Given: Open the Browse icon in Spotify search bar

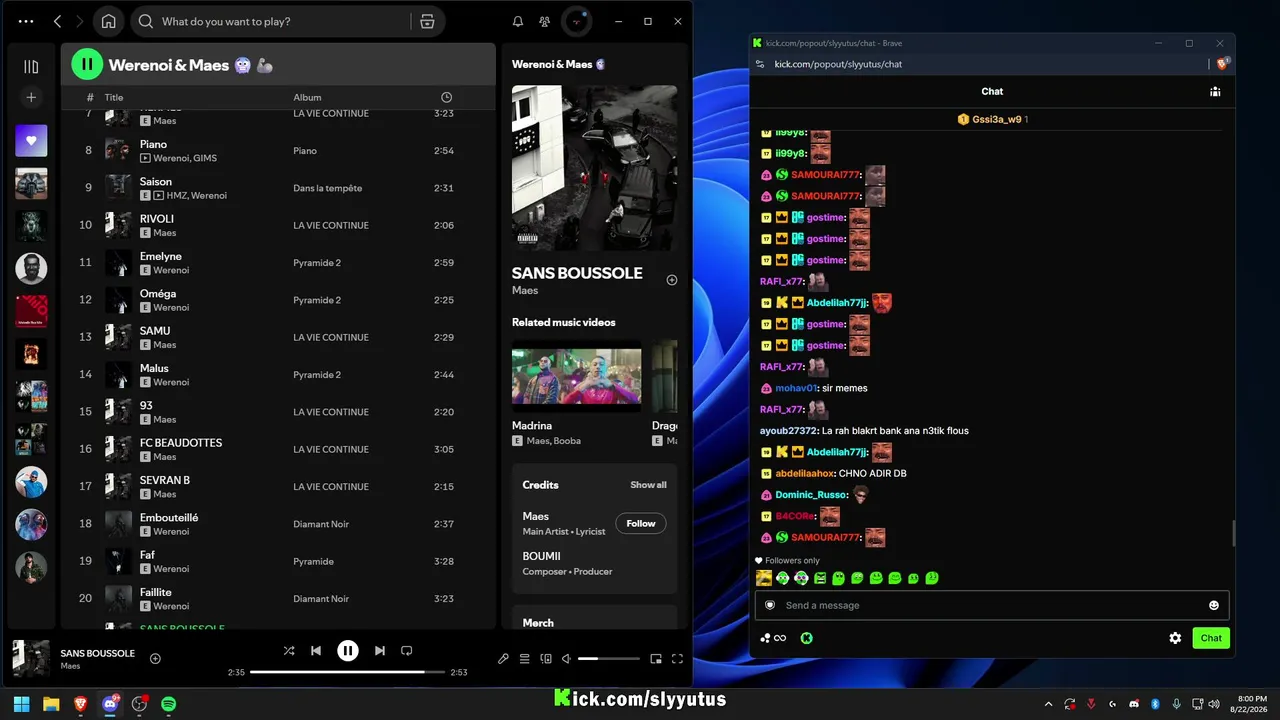Looking at the screenshot, I should [427, 21].
